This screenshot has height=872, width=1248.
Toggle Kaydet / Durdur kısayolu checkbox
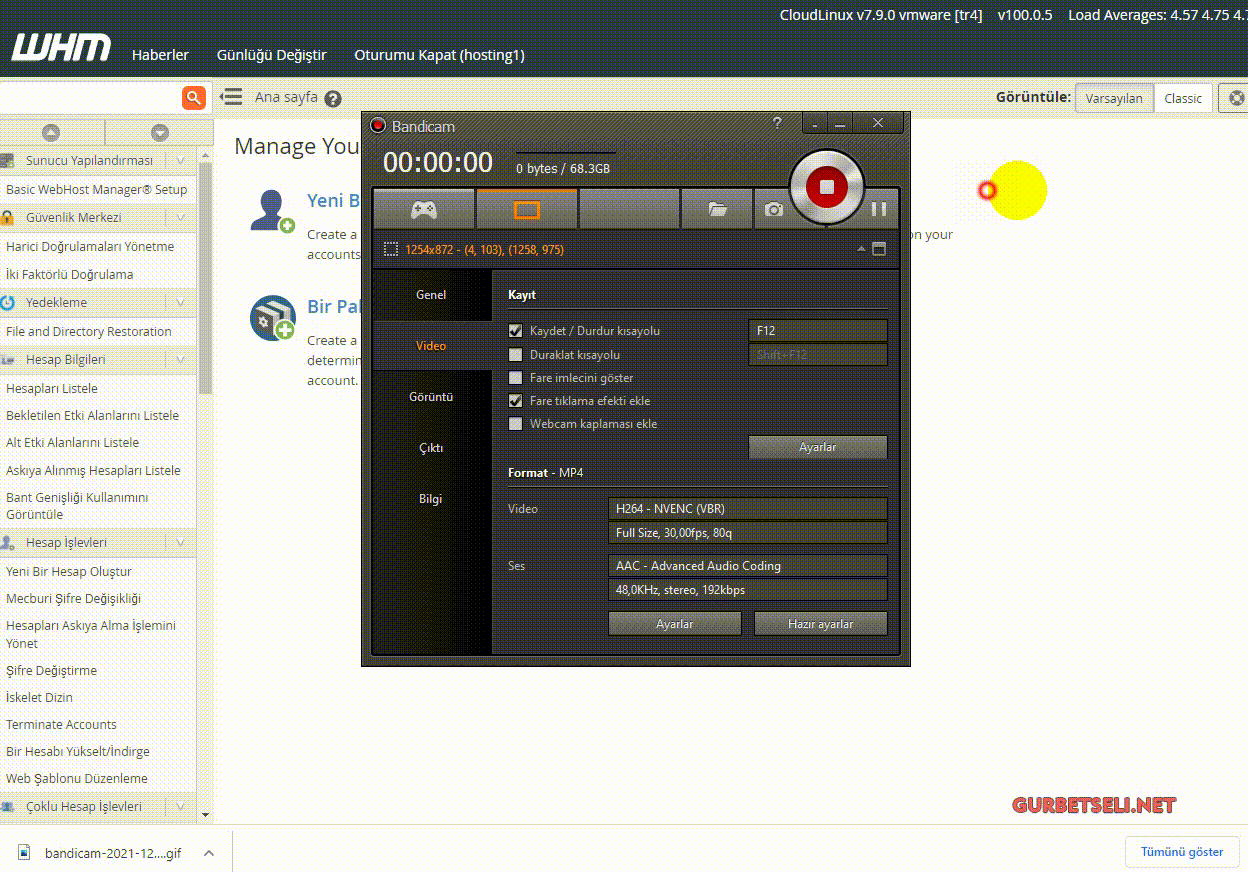516,331
